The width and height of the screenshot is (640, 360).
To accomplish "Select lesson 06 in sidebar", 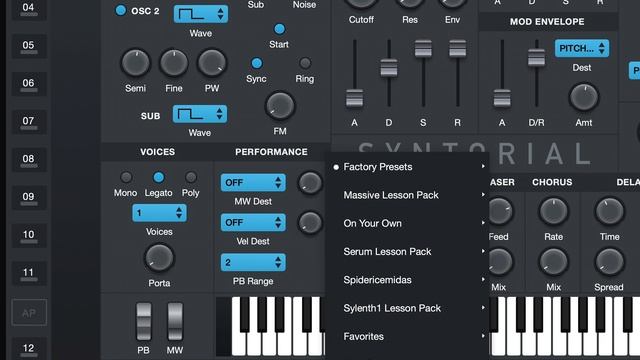I will pos(29,84).
